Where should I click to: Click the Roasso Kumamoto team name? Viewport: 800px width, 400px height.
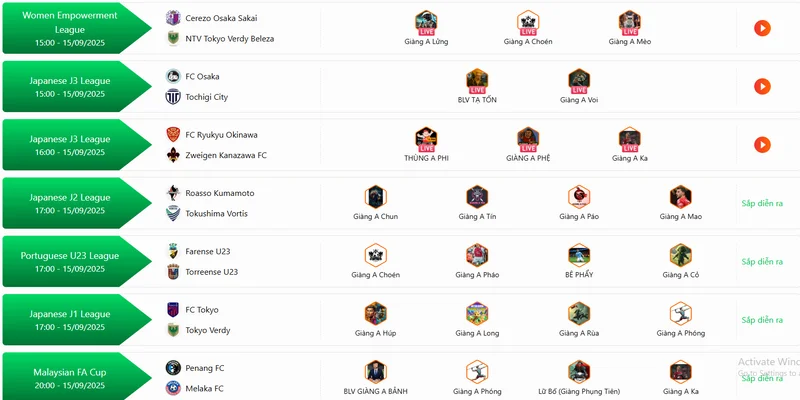(220, 193)
